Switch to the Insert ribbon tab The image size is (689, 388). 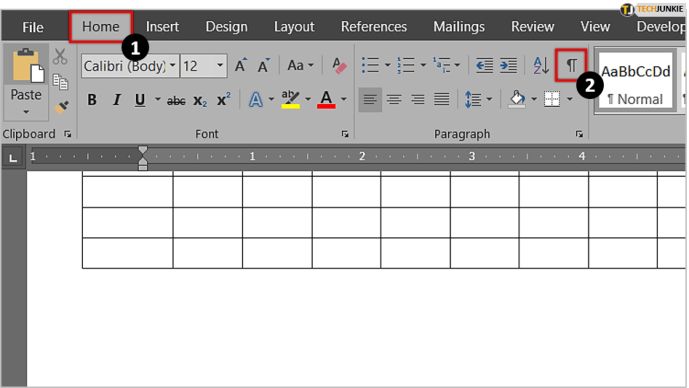[162, 27]
